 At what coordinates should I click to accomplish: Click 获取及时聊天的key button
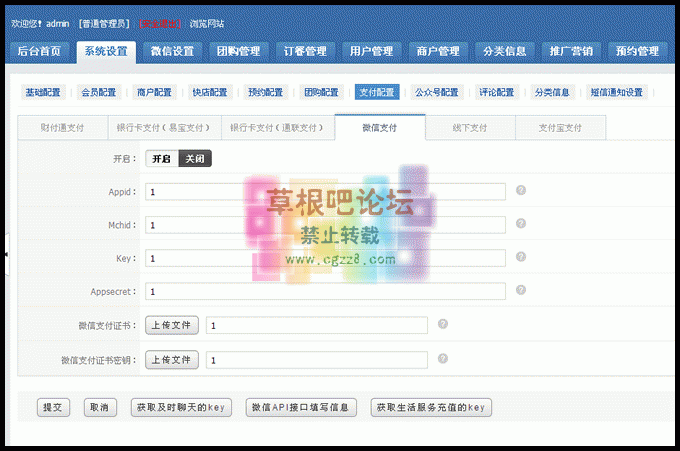181,408
